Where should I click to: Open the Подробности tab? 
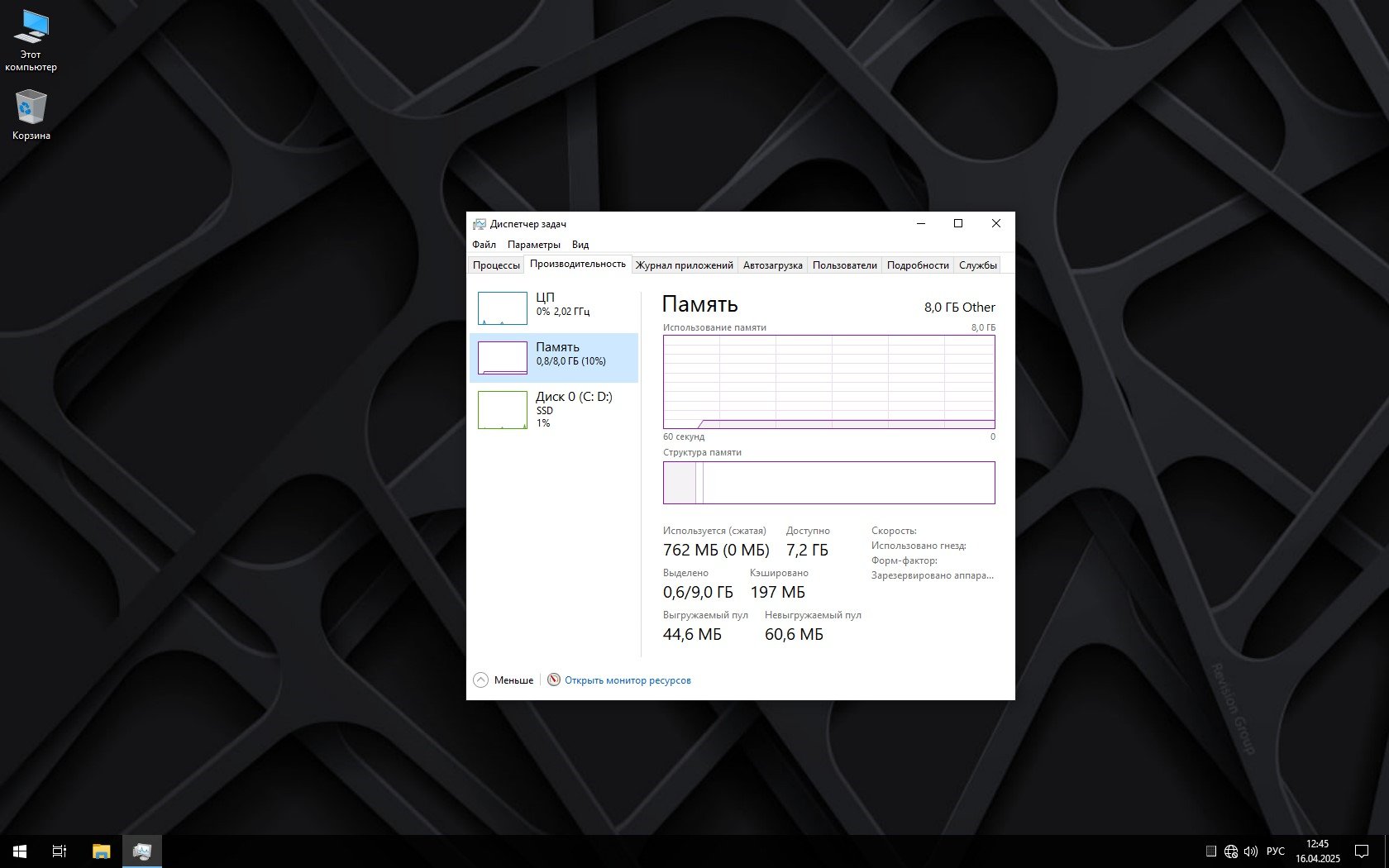click(x=918, y=265)
